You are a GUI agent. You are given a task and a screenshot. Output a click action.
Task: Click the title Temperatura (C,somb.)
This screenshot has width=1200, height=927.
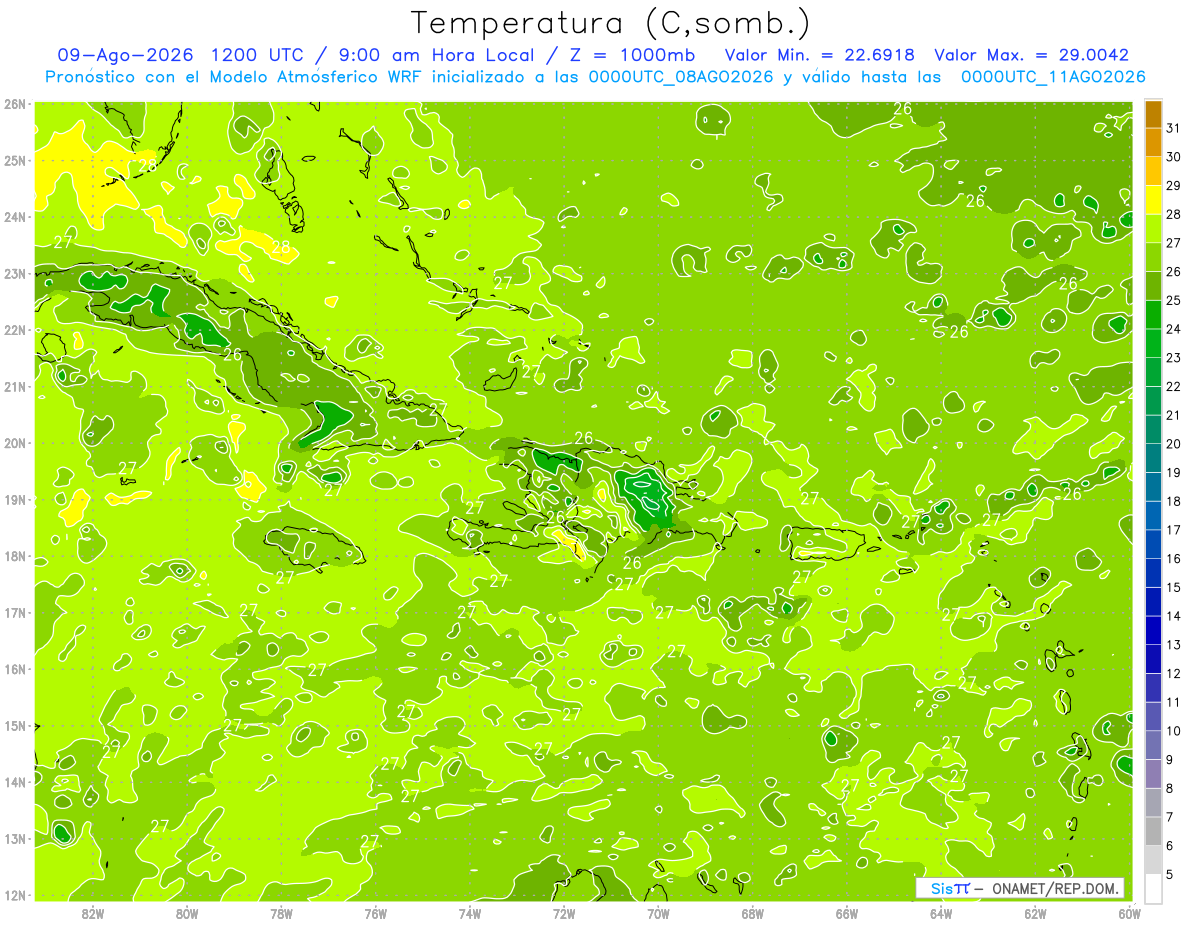tap(611, 24)
